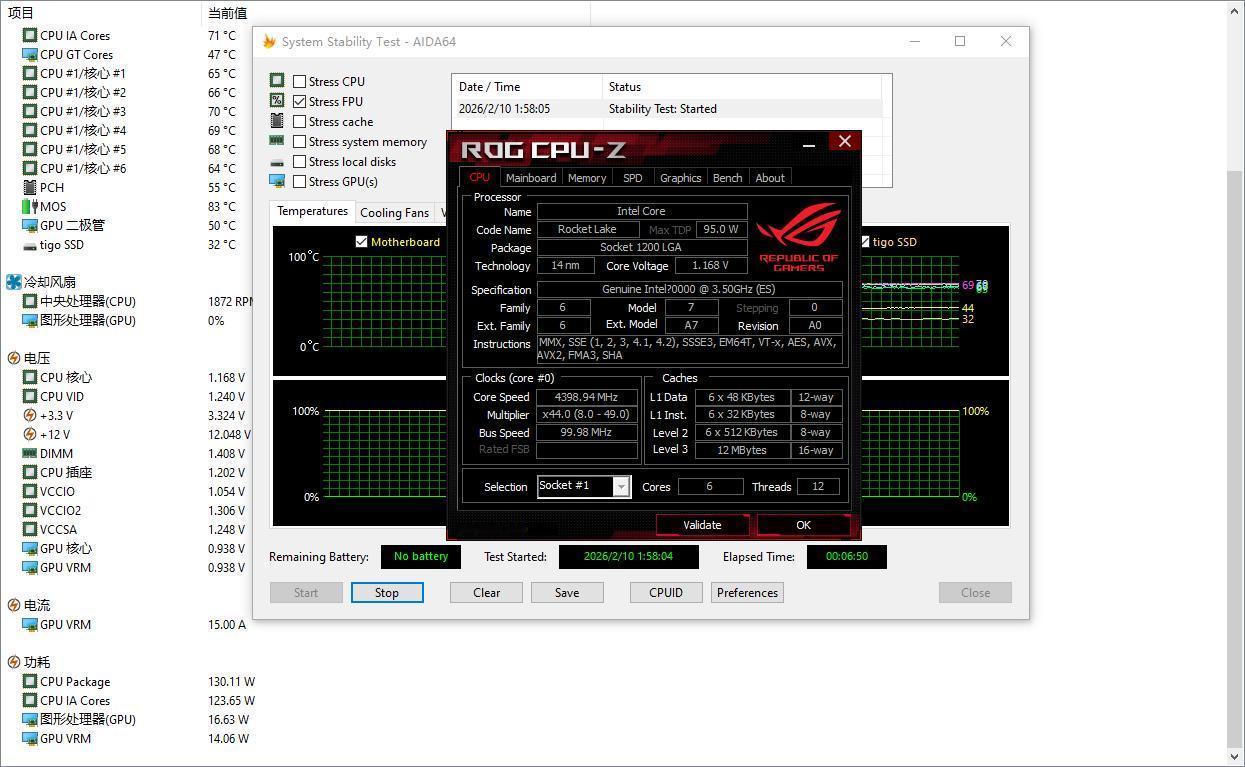Click the 图形处理器(GPU) fan icon
The image size is (1245, 767).
30,320
